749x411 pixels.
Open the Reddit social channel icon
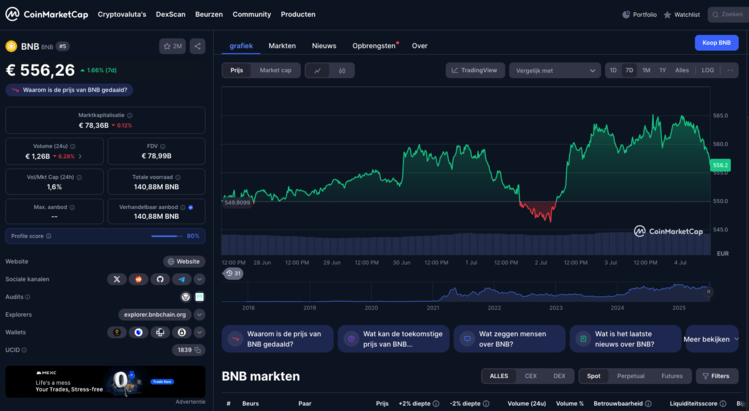pos(139,279)
